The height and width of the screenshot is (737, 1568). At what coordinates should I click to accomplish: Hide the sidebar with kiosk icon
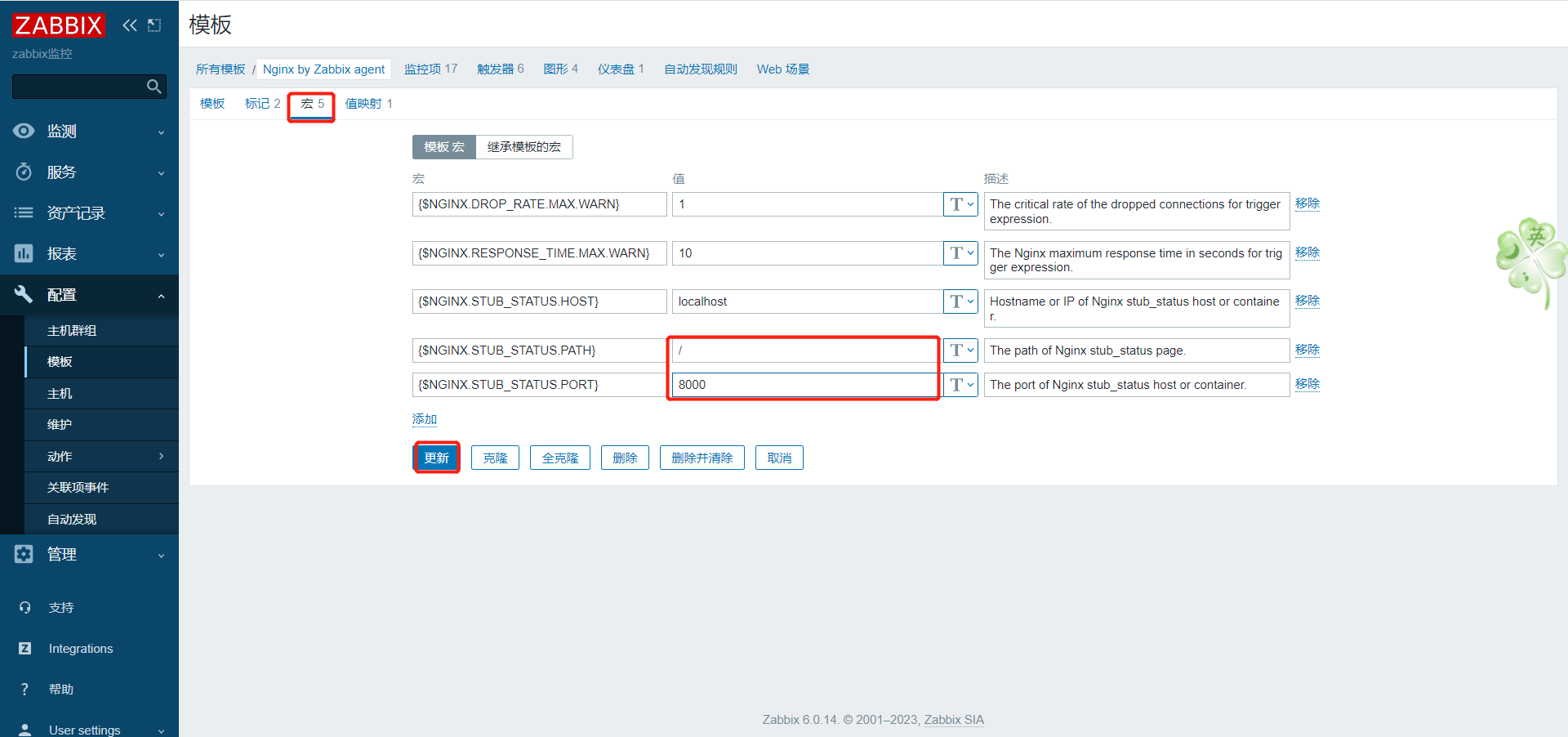[154, 25]
